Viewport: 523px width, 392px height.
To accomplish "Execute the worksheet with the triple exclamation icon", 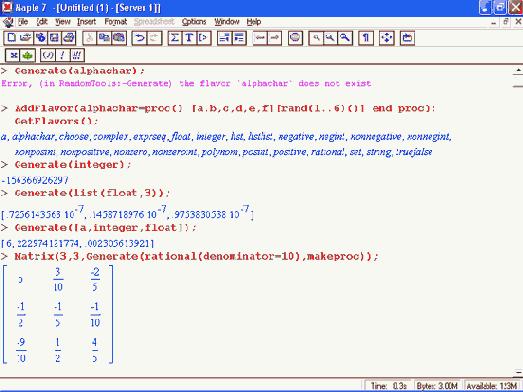I will [77, 55].
